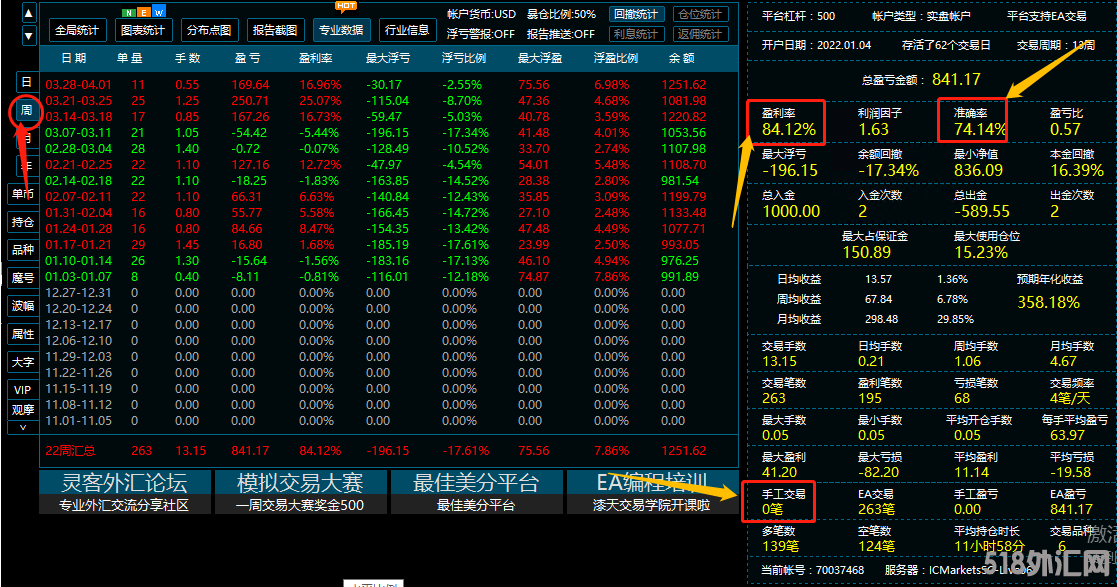The width and height of the screenshot is (1117, 587).
Task: Click the 准确率 value 74.14%
Action: (980, 130)
